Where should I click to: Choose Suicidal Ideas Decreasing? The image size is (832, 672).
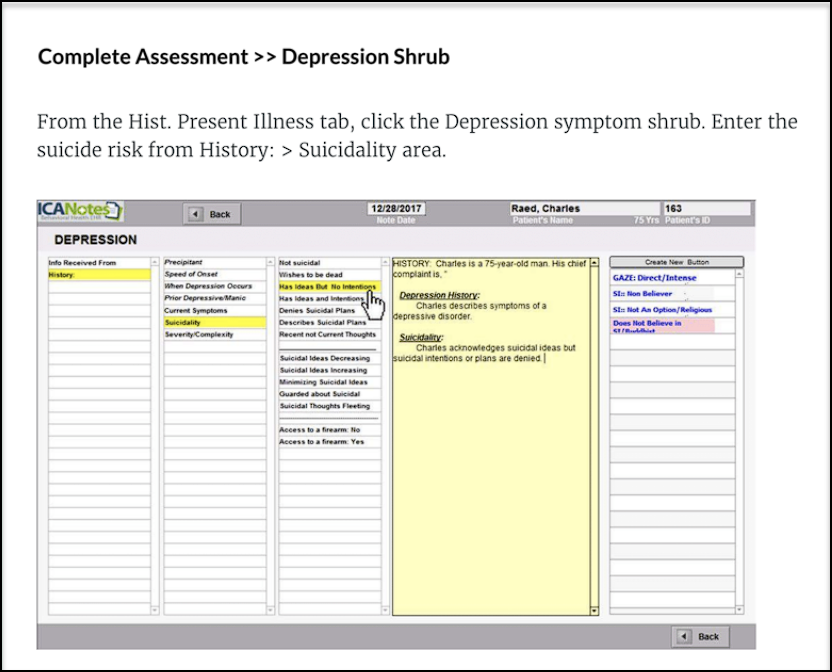pos(330,358)
